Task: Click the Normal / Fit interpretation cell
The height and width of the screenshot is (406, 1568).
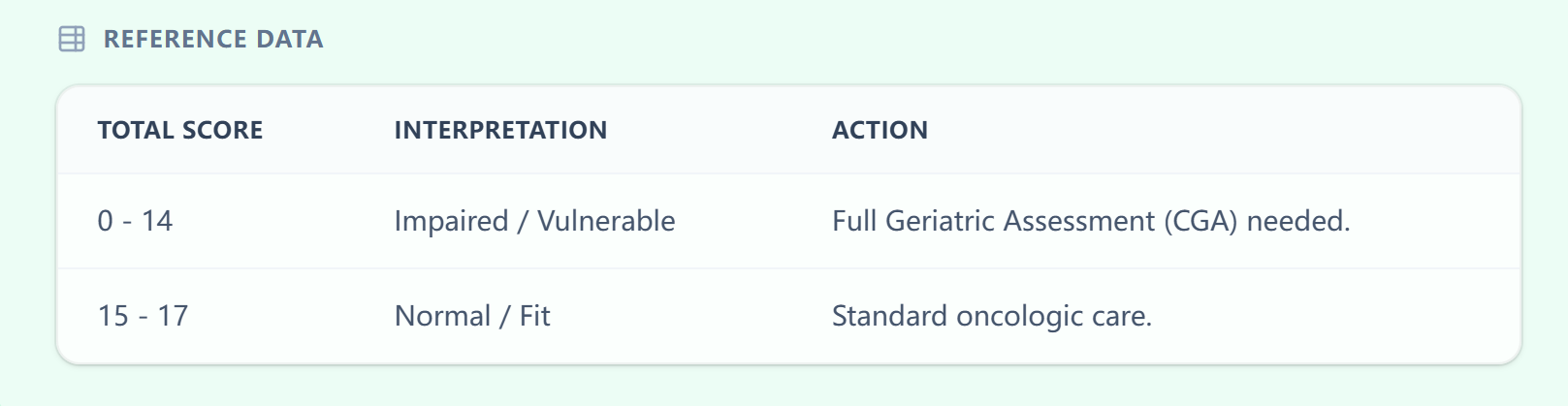Action: coord(472,316)
